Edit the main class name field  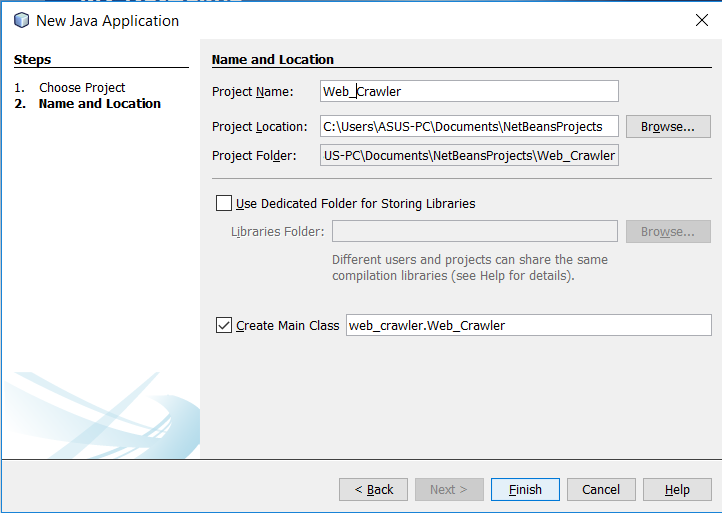[529, 325]
